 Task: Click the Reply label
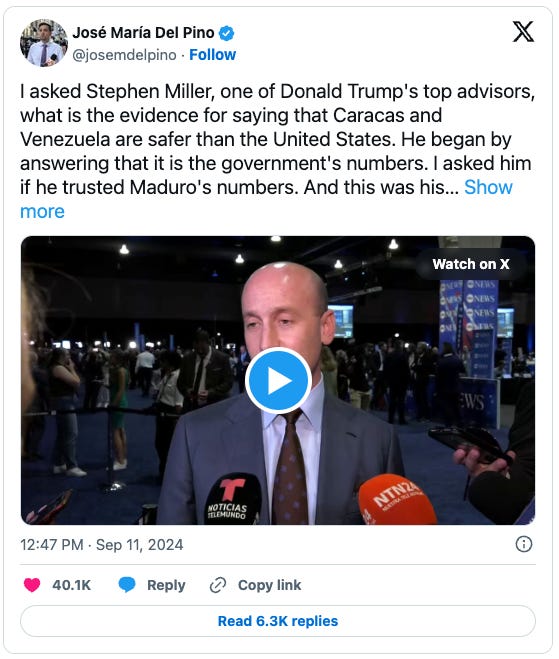point(166,585)
